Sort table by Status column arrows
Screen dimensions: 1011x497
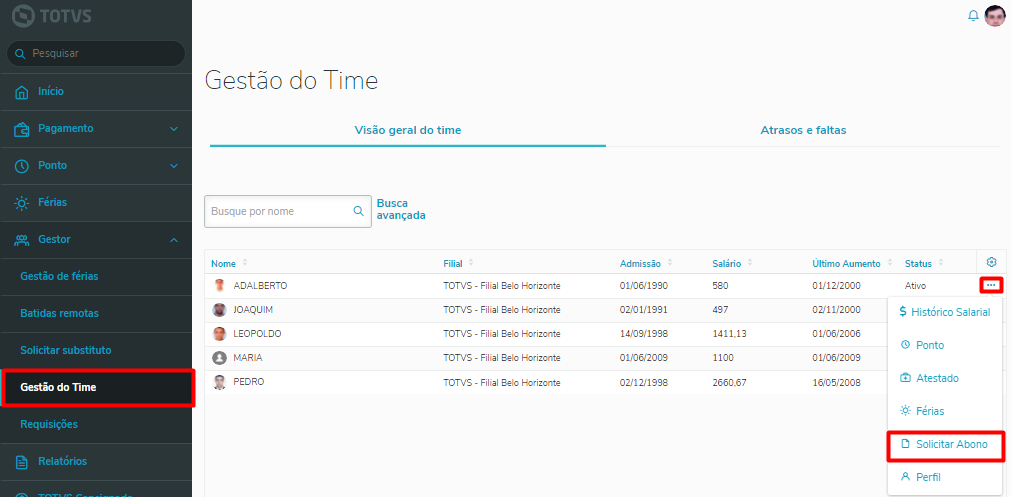941,263
